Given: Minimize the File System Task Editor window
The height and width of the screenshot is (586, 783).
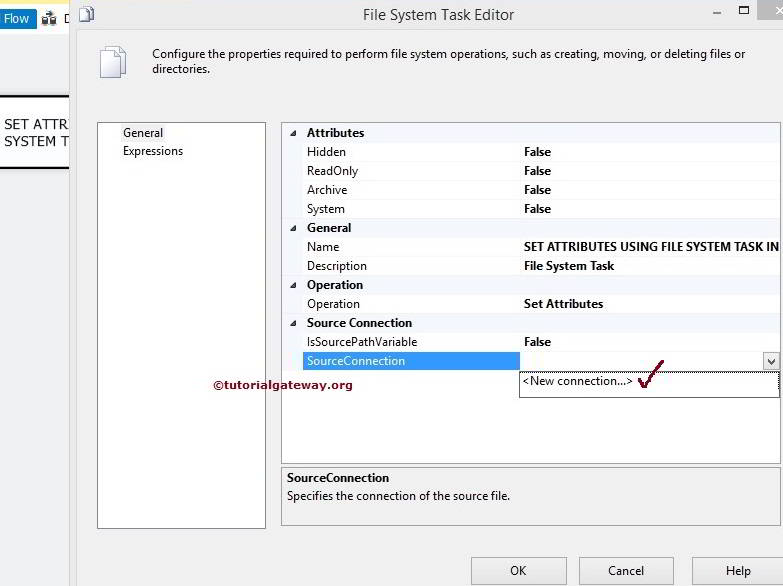Looking at the screenshot, I should [717, 12].
